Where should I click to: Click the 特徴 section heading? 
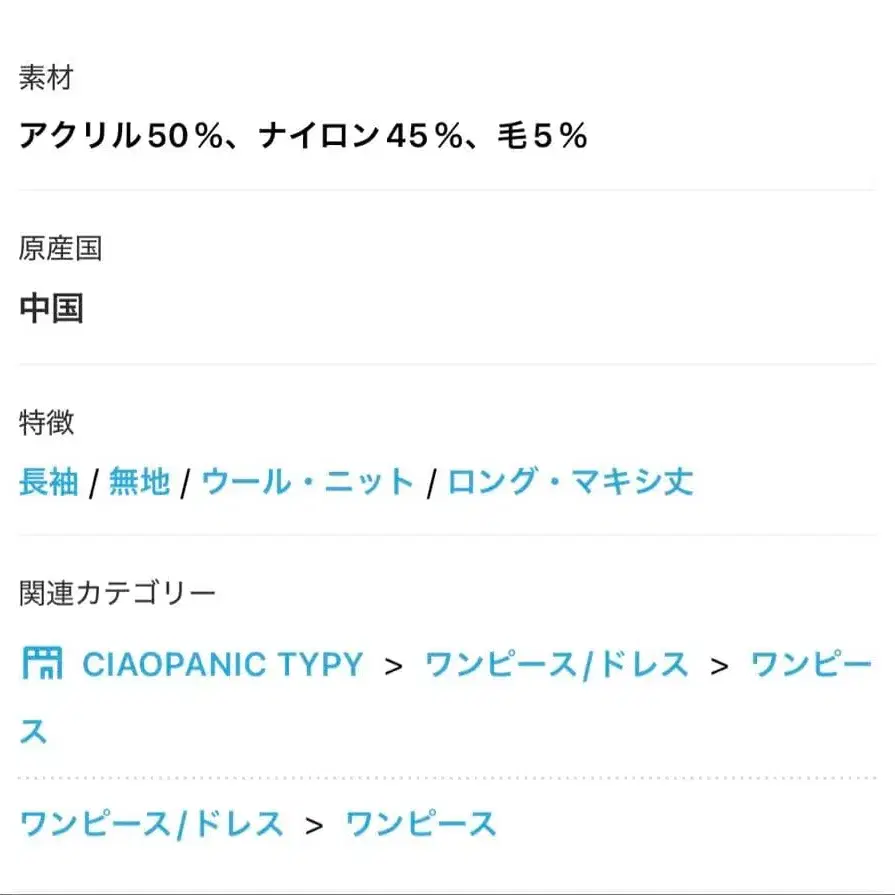[x=44, y=423]
